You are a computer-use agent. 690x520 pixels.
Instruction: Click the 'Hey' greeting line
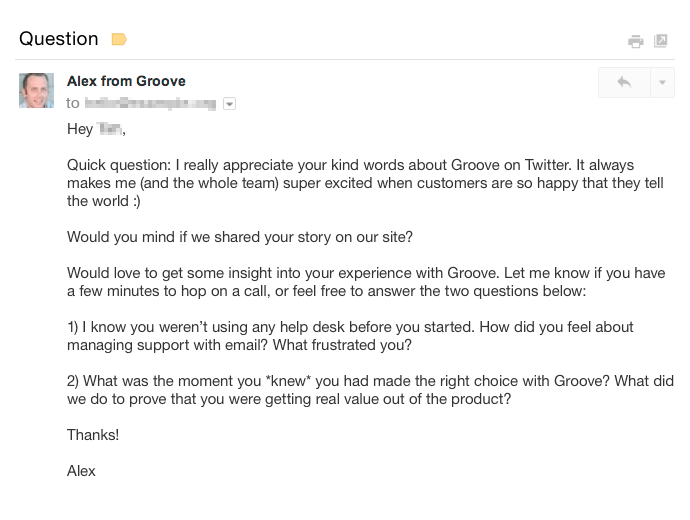97,129
